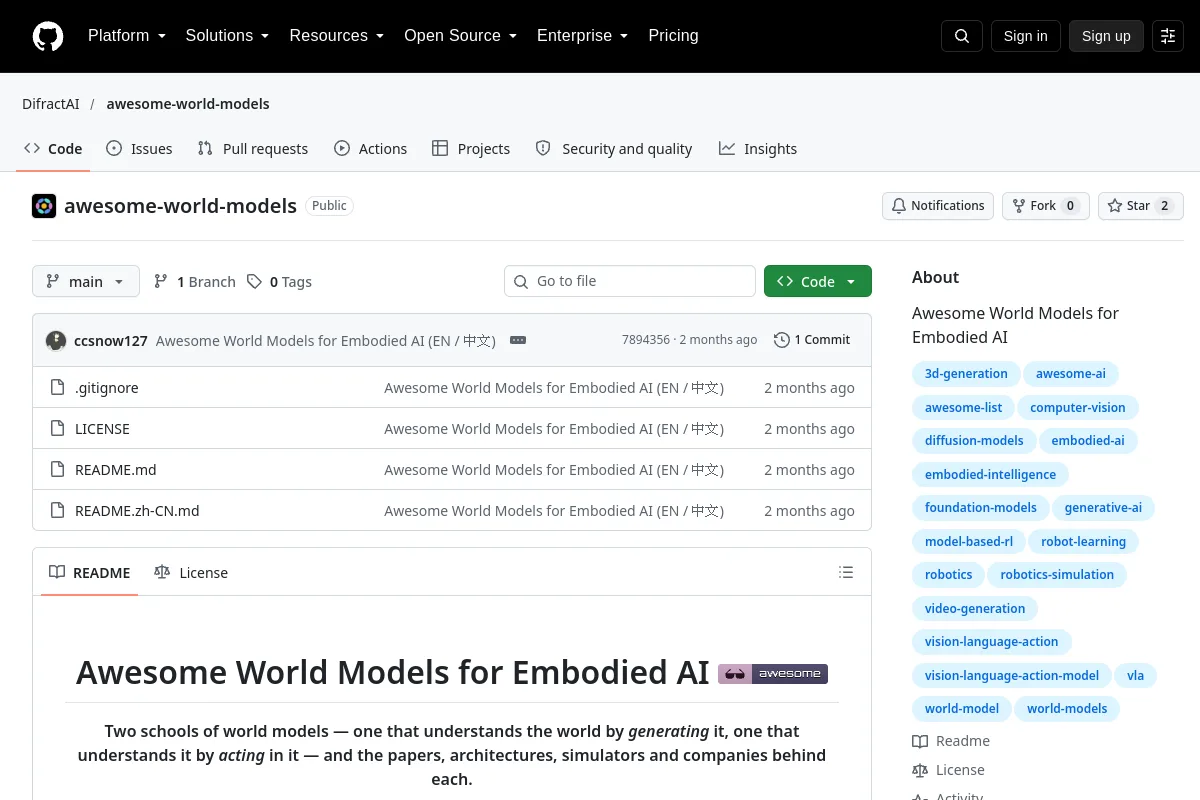Viewport: 1200px width, 800px height.
Task: Open the main branch selector
Action: point(86,282)
